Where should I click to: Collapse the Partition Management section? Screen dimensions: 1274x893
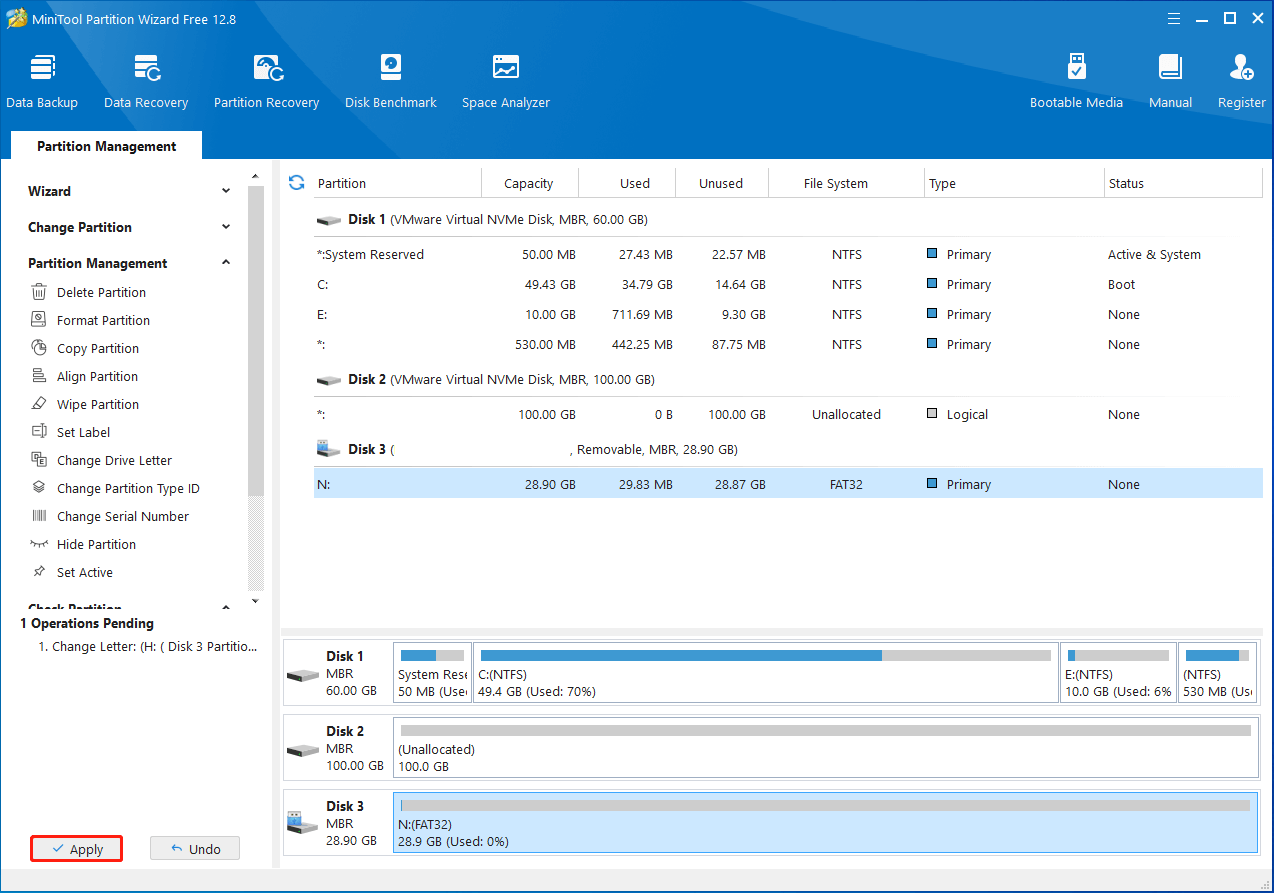click(226, 263)
